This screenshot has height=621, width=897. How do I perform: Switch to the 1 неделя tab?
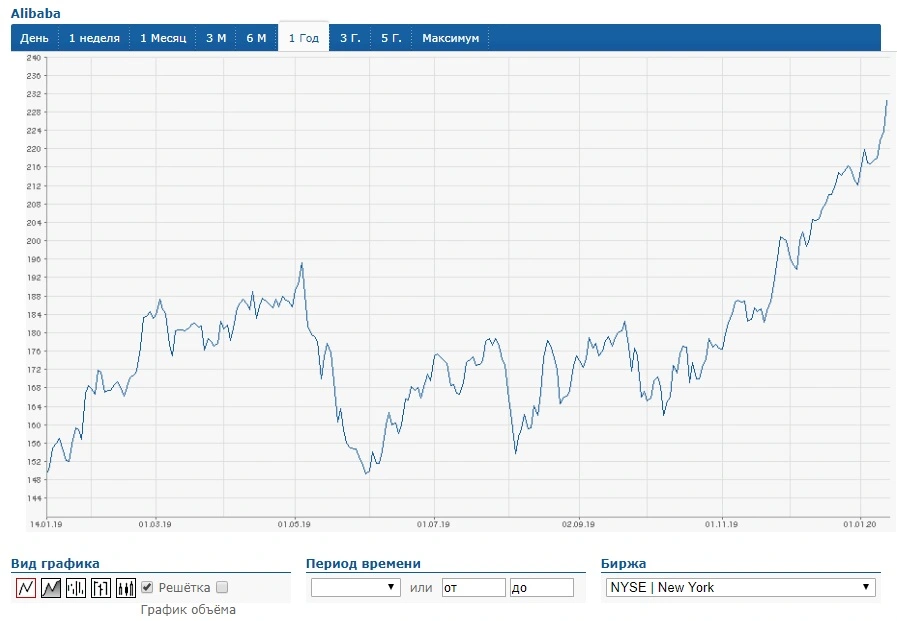pyautogui.click(x=94, y=38)
